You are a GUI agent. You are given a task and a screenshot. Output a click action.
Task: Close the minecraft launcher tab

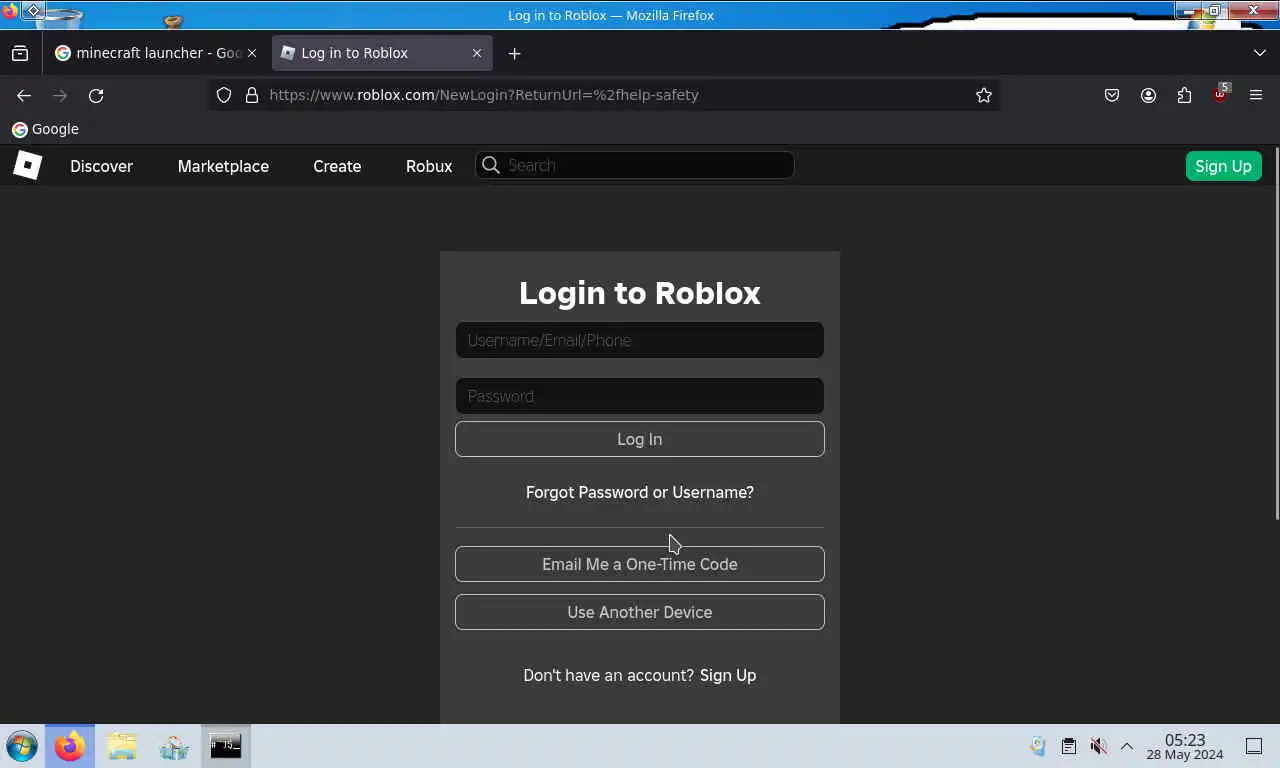point(251,53)
